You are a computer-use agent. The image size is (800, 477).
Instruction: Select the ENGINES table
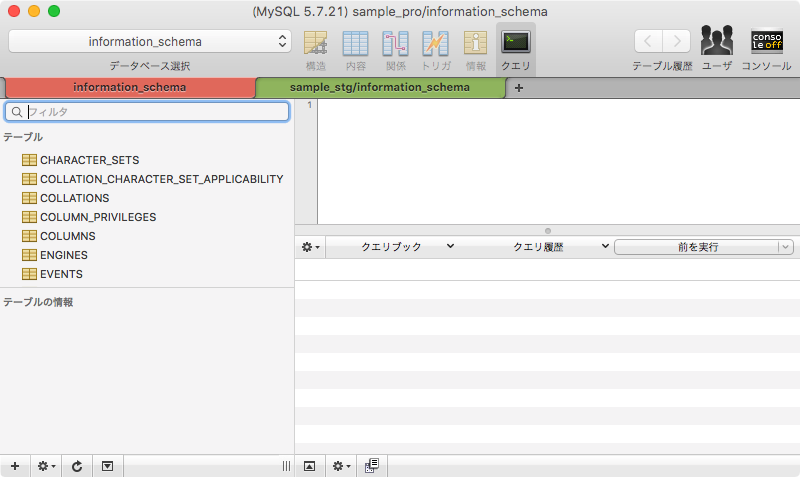click(x=55, y=255)
